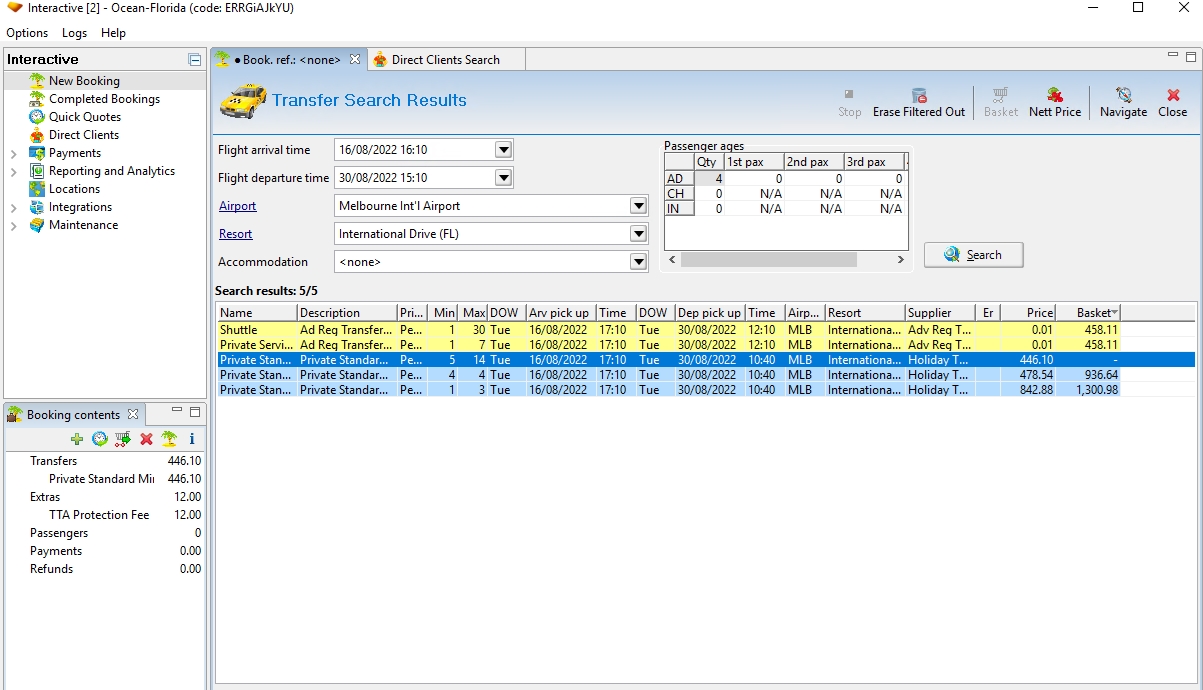This screenshot has height=690, width=1203.
Task: Click the red cross icon in Booking contents
Action: click(x=146, y=439)
